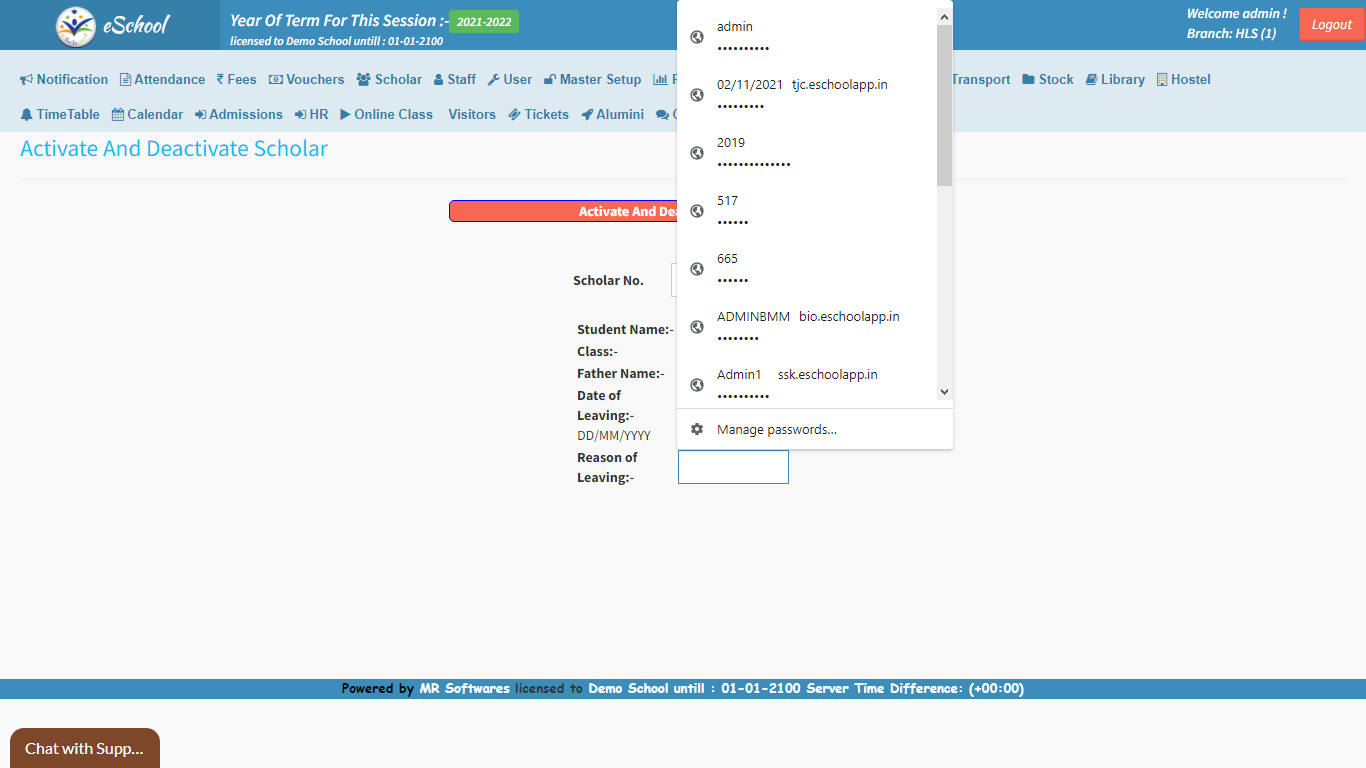Open the Stock folder menu
The image size is (1366, 768).
(x=1047, y=80)
